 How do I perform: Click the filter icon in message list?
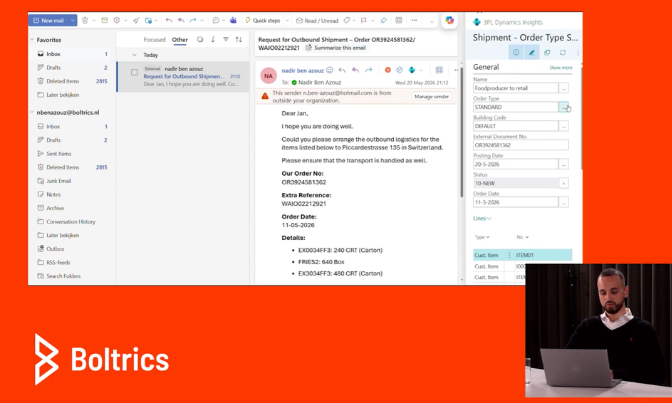[225, 39]
